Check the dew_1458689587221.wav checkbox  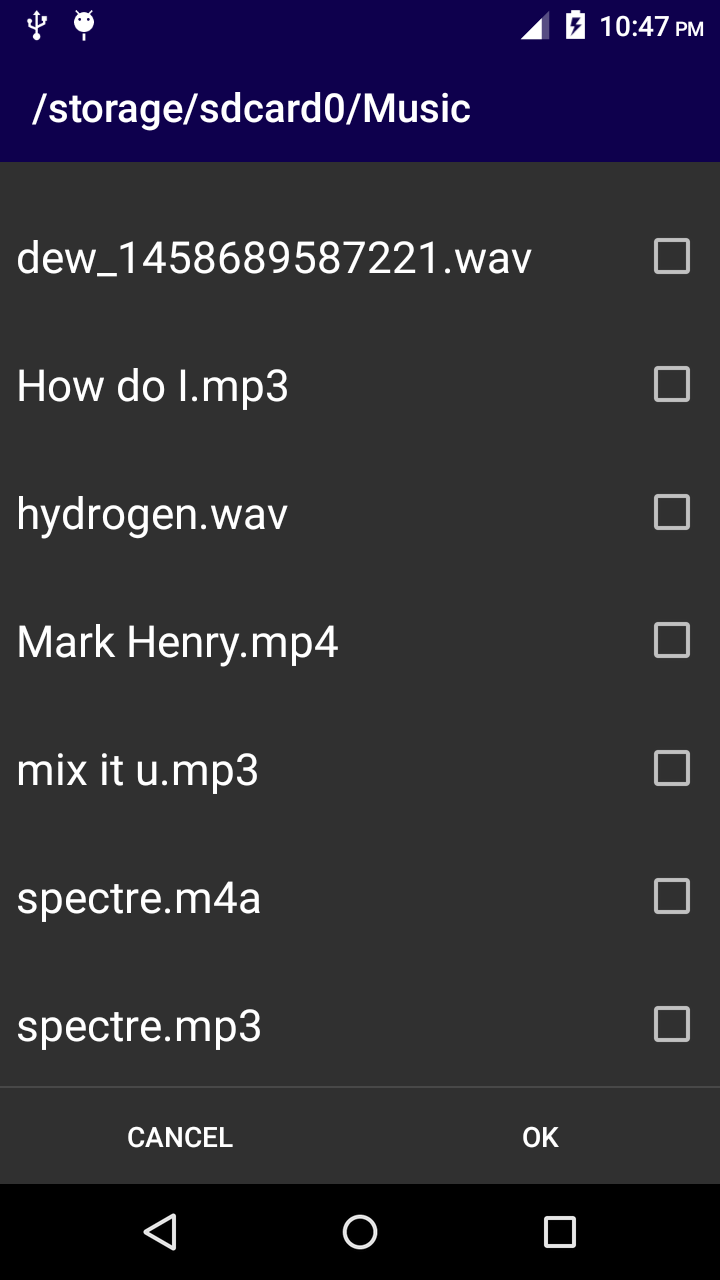point(671,256)
